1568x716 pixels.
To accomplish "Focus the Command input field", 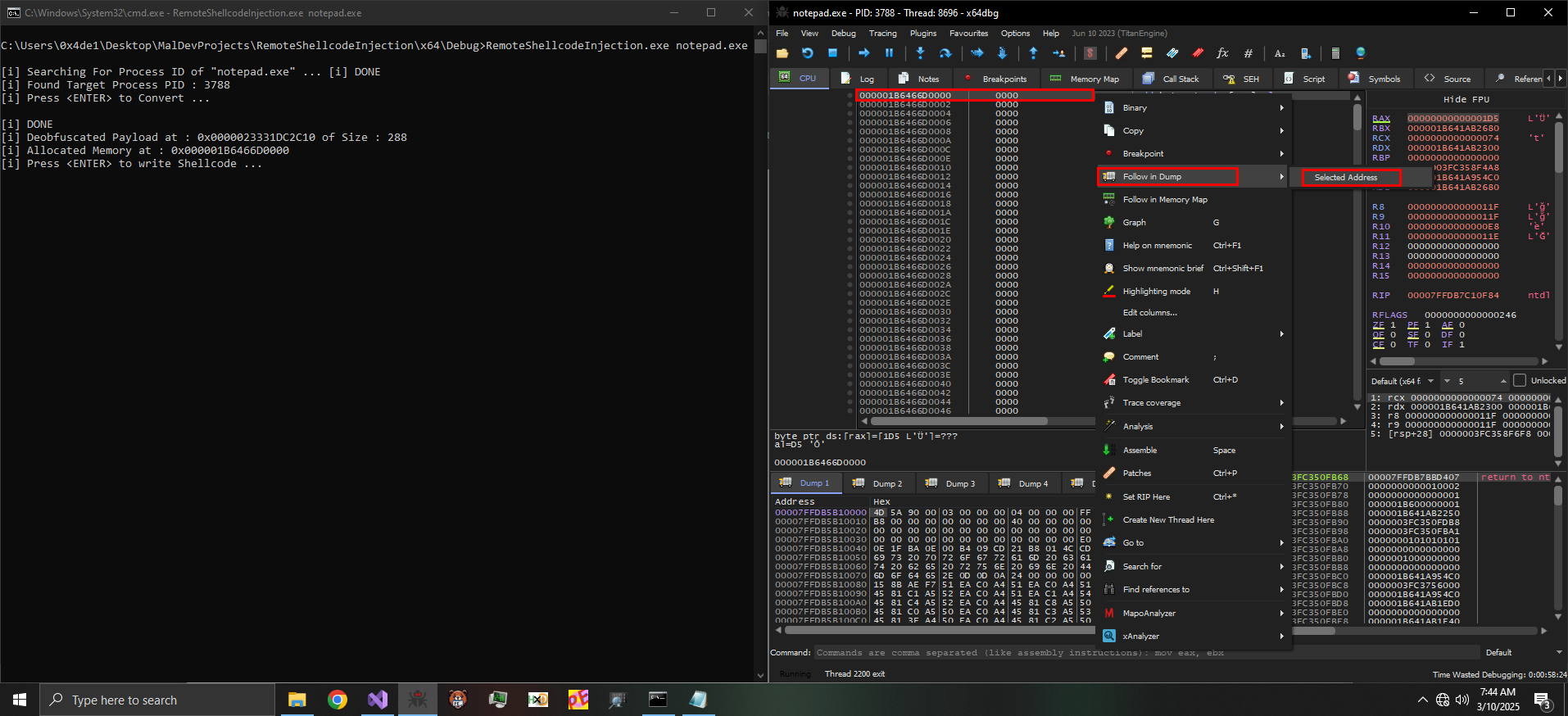I will point(1148,653).
